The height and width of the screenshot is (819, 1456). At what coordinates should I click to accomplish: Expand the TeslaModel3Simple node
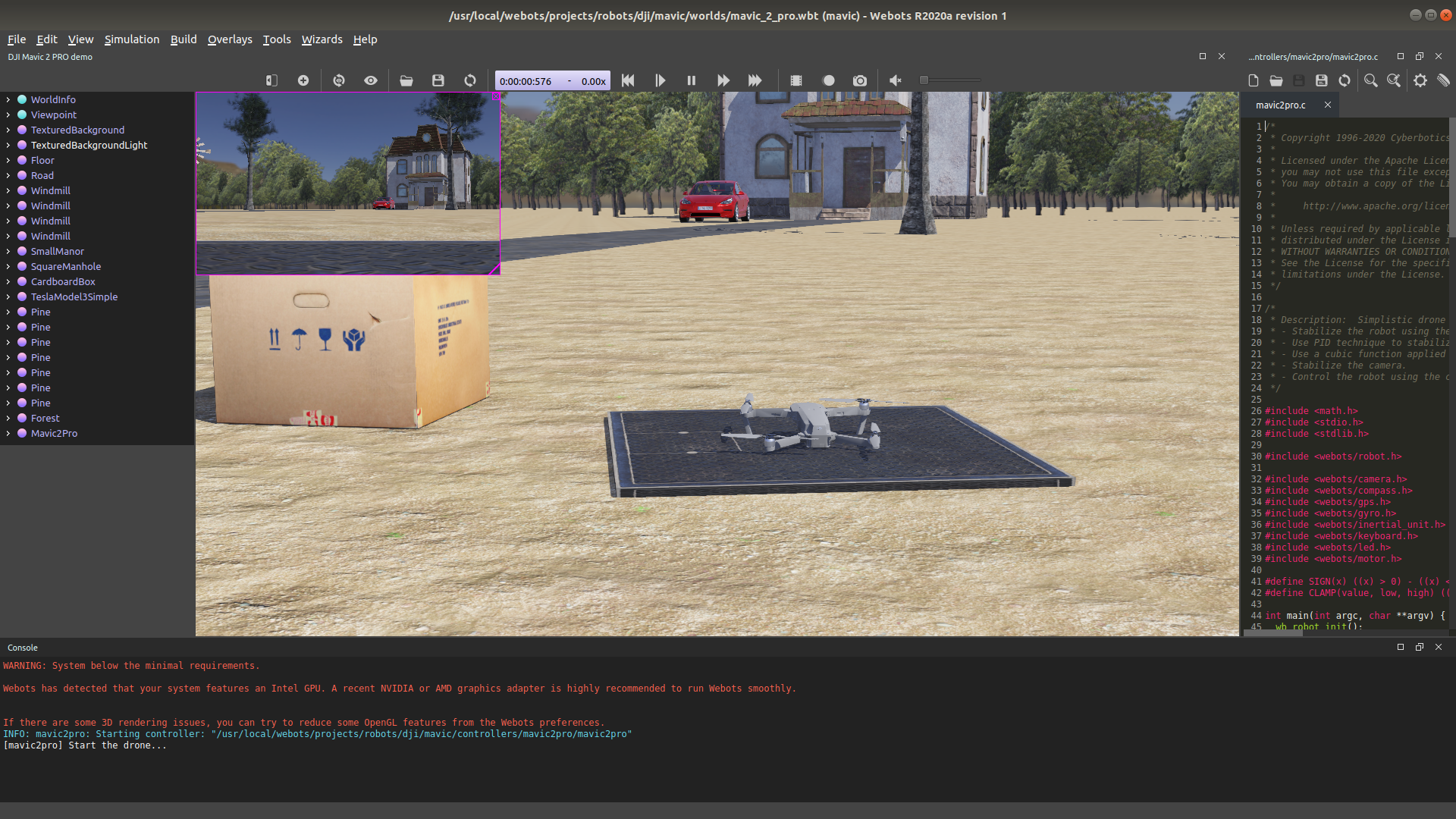pos(8,297)
